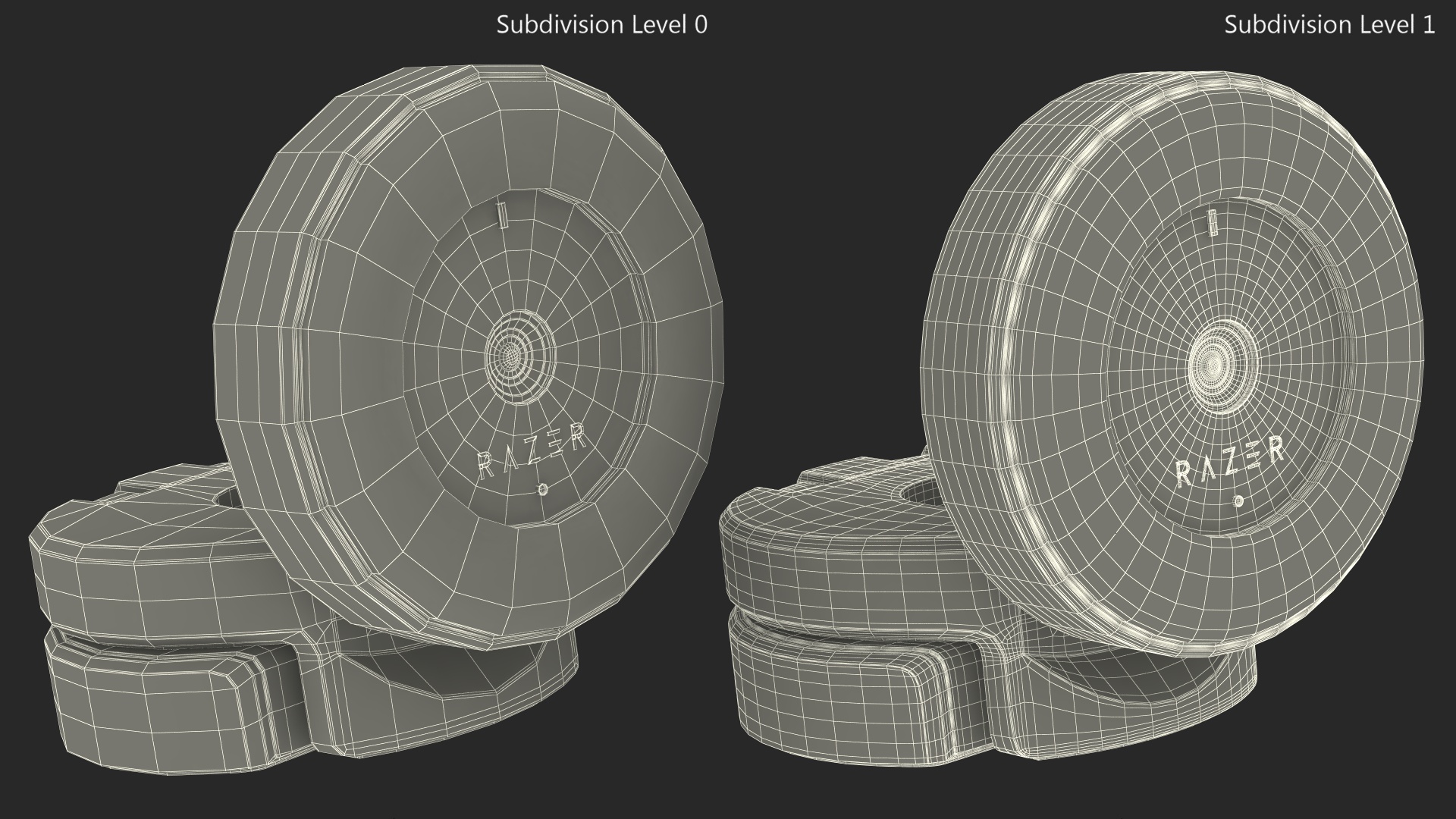Image resolution: width=1456 pixels, height=819 pixels.
Task: Click the RAZER logo on the right model
Action: 1229,462
